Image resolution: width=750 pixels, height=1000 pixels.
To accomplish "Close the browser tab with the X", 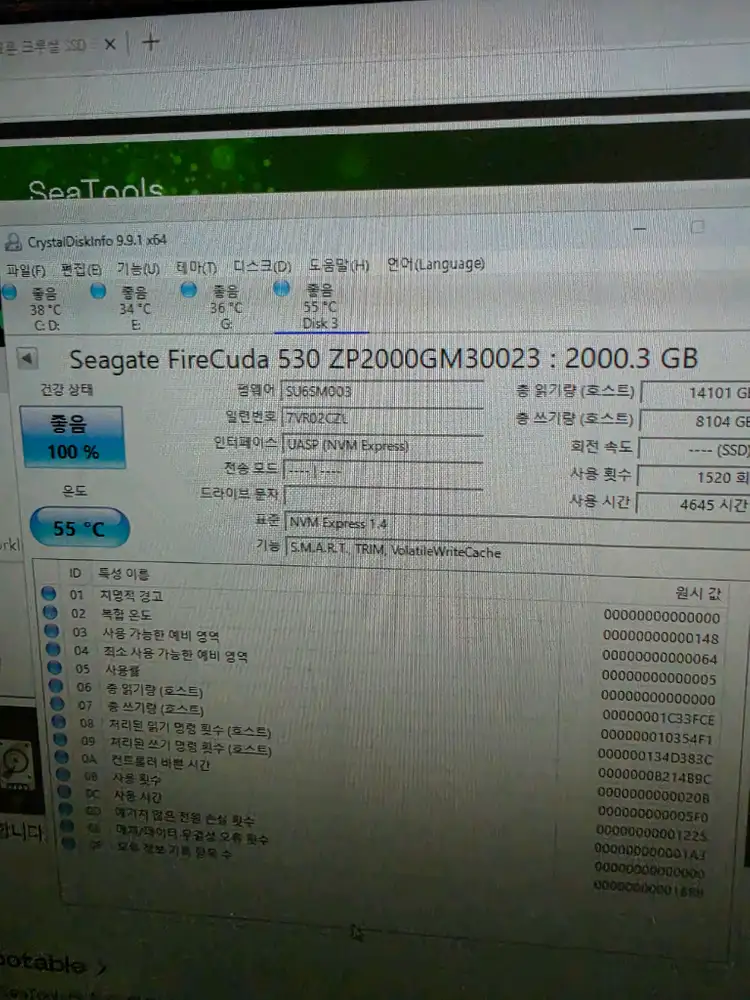I will click(x=110, y=44).
